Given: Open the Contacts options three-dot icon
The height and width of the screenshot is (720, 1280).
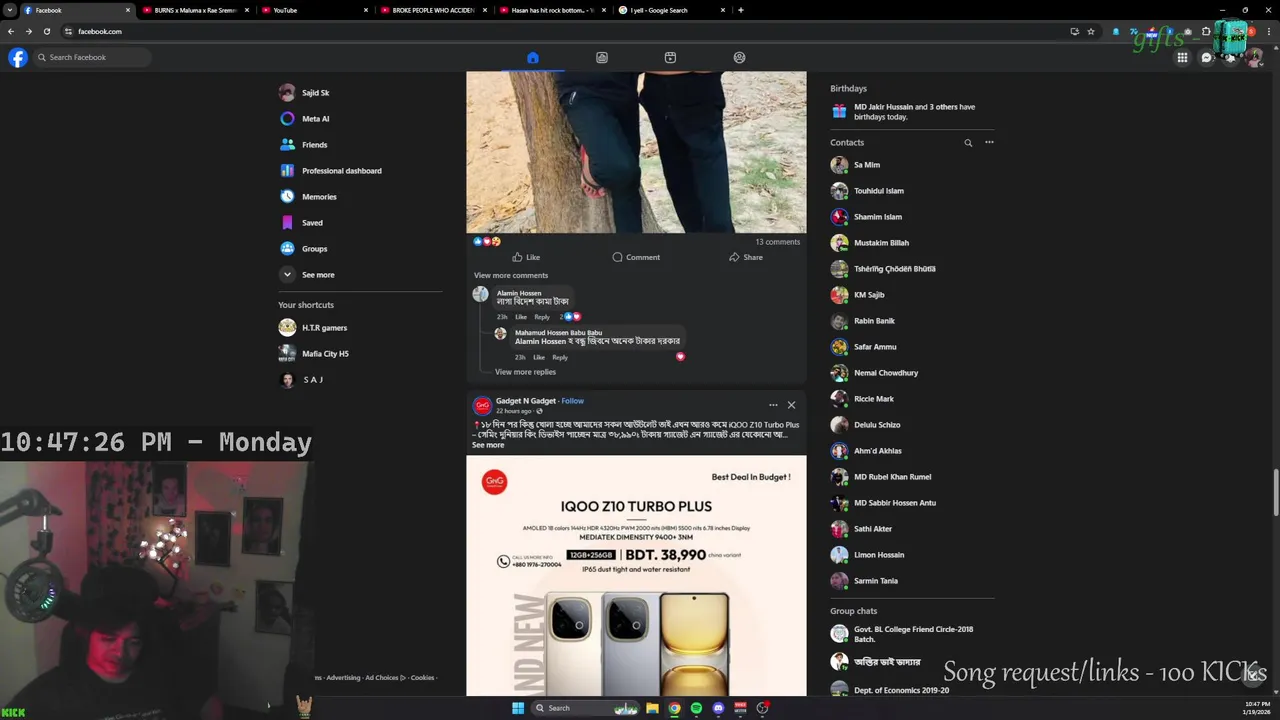Looking at the screenshot, I should [989, 142].
